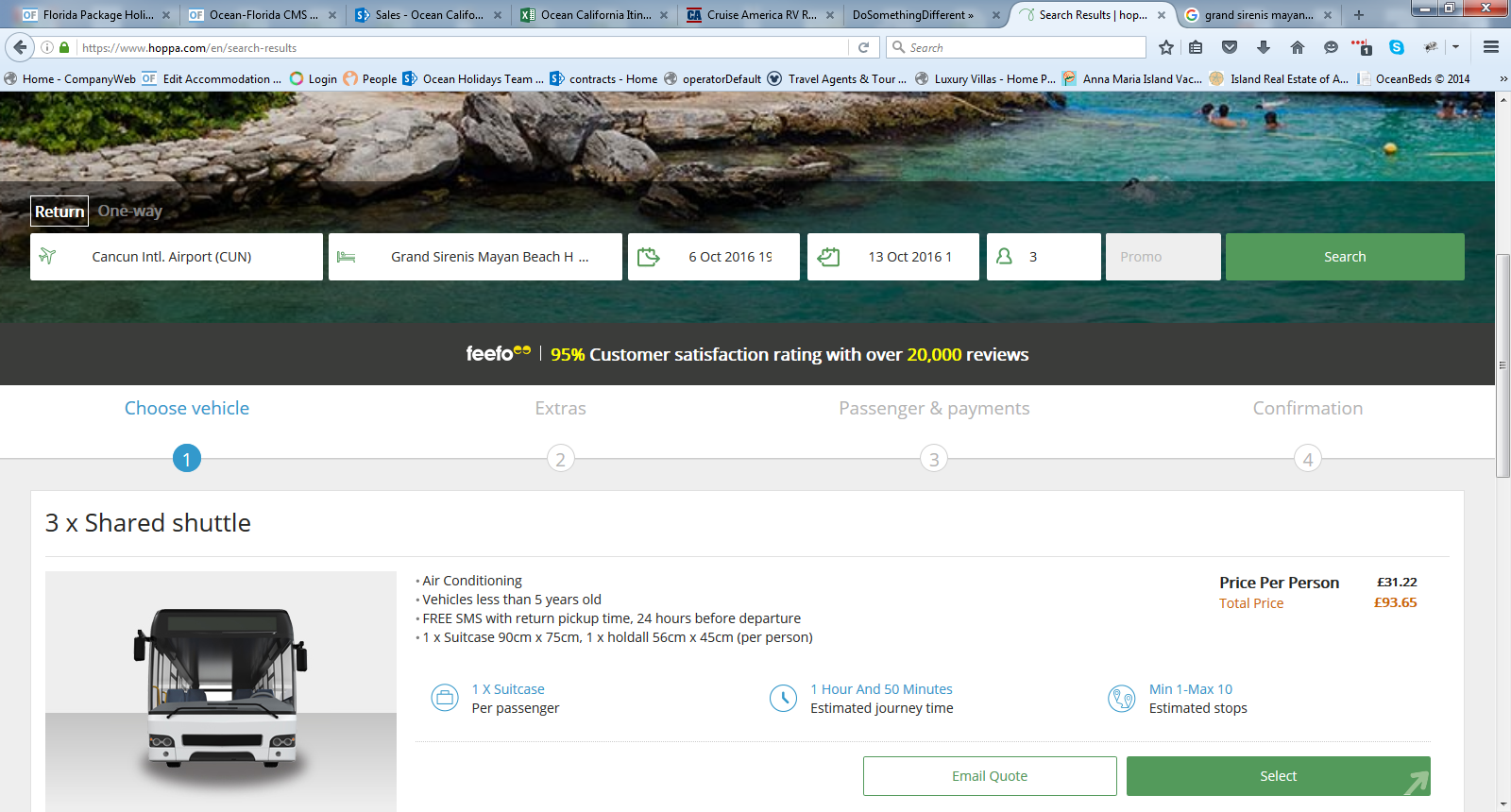1511x812 pixels.
Task: Open the grand sirenis mayan... Google tab
Action: coord(1258,15)
